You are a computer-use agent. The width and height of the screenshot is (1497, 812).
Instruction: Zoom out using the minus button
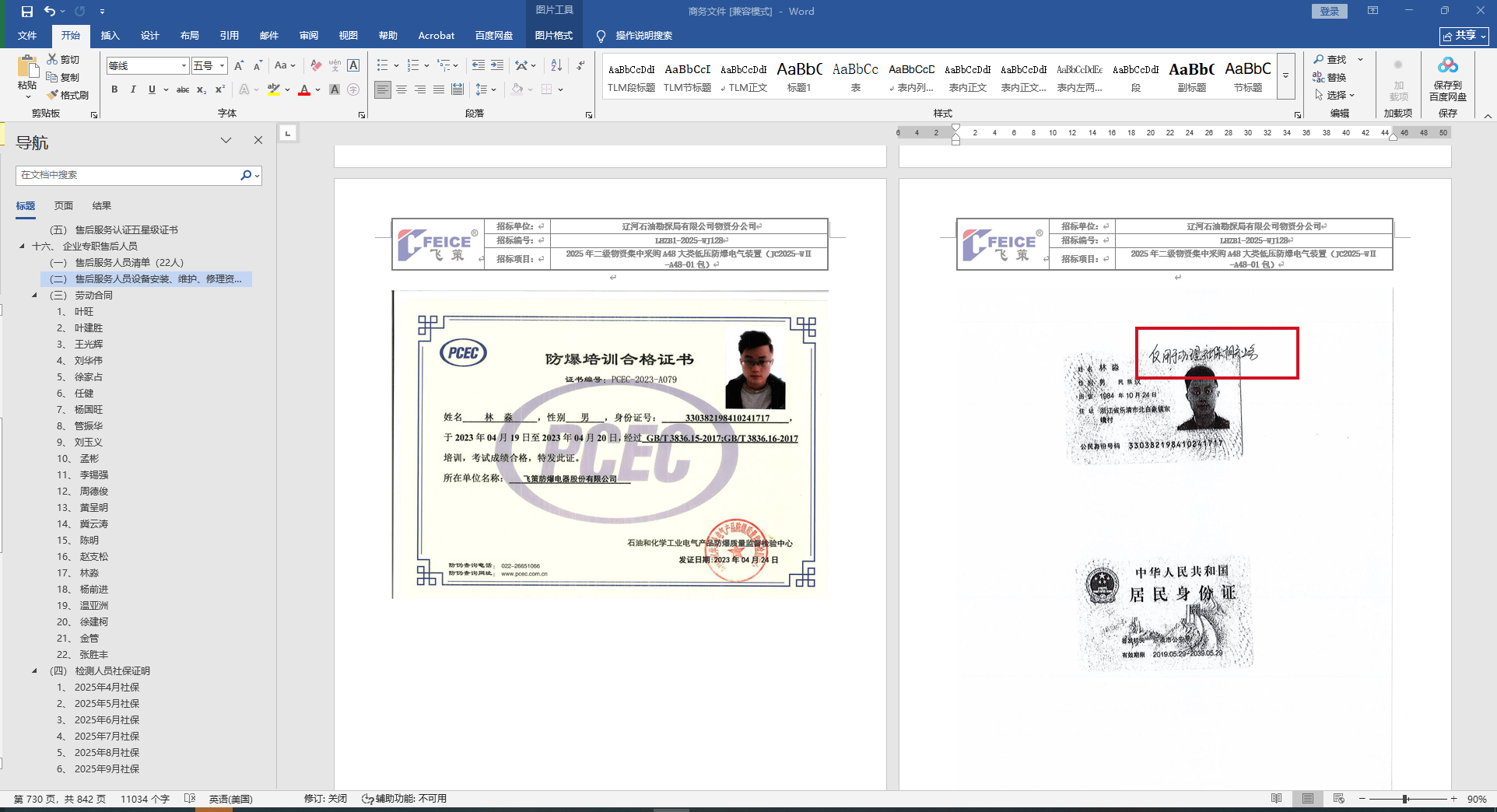(x=1362, y=799)
